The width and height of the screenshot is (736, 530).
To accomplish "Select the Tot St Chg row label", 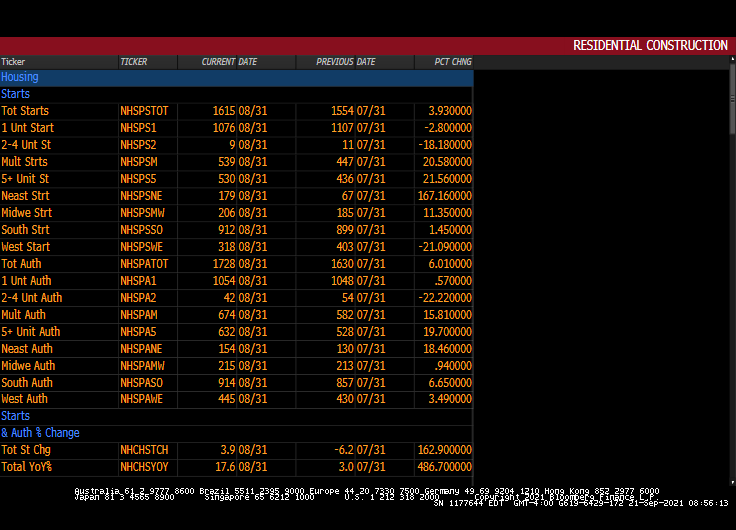I will (26, 450).
